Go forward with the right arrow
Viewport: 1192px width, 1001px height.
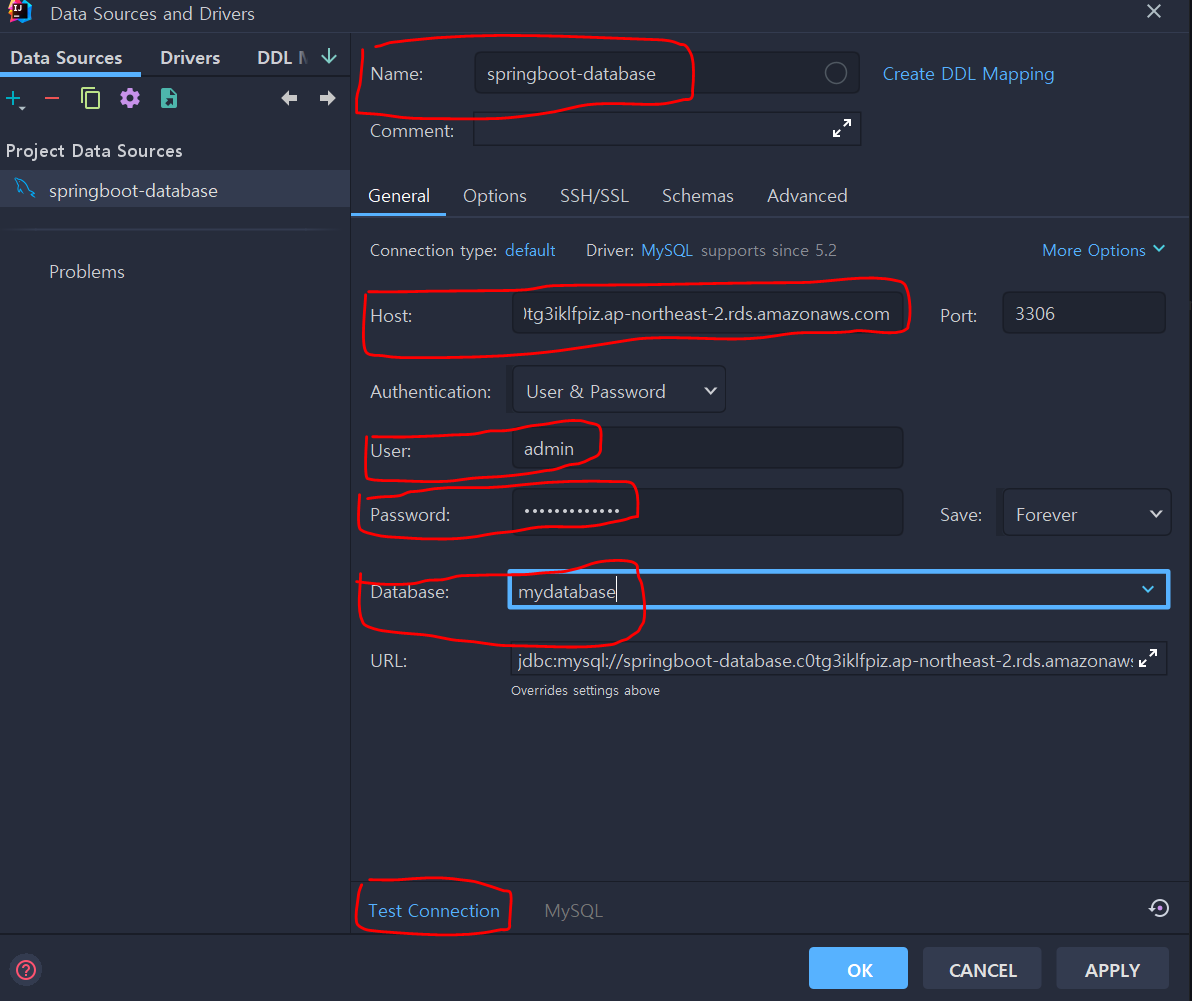pyautogui.click(x=328, y=98)
